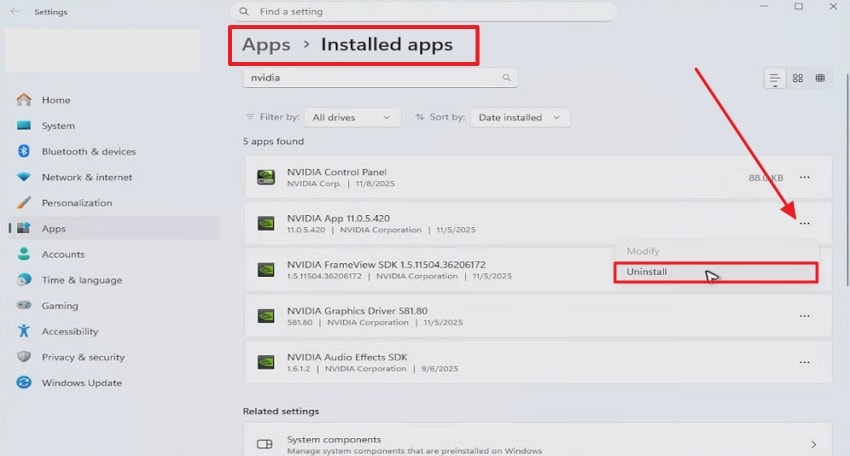Click the Home house icon
This screenshot has width=850, height=456.
coord(23,100)
